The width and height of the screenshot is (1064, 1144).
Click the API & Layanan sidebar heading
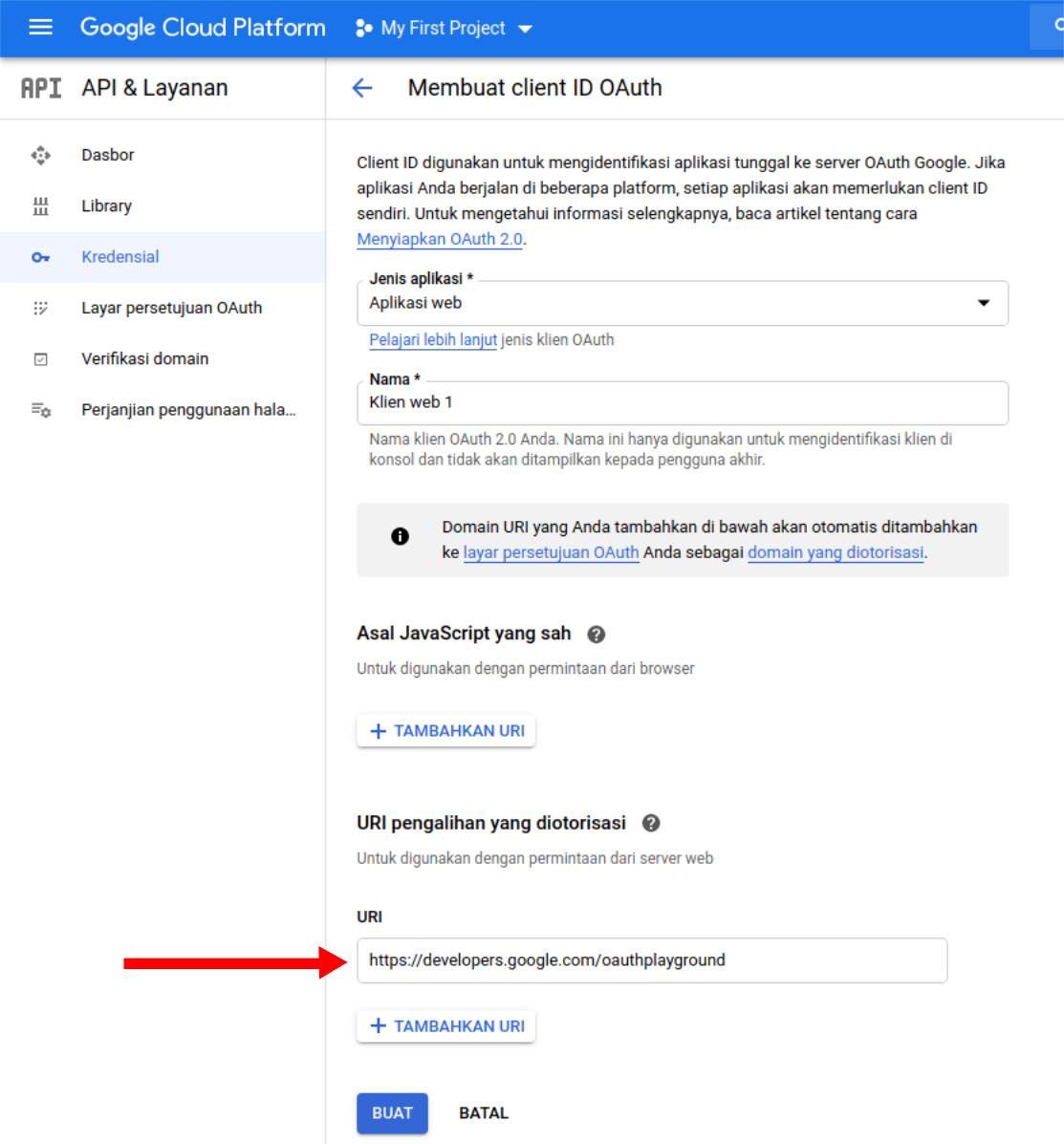pyautogui.click(x=155, y=88)
